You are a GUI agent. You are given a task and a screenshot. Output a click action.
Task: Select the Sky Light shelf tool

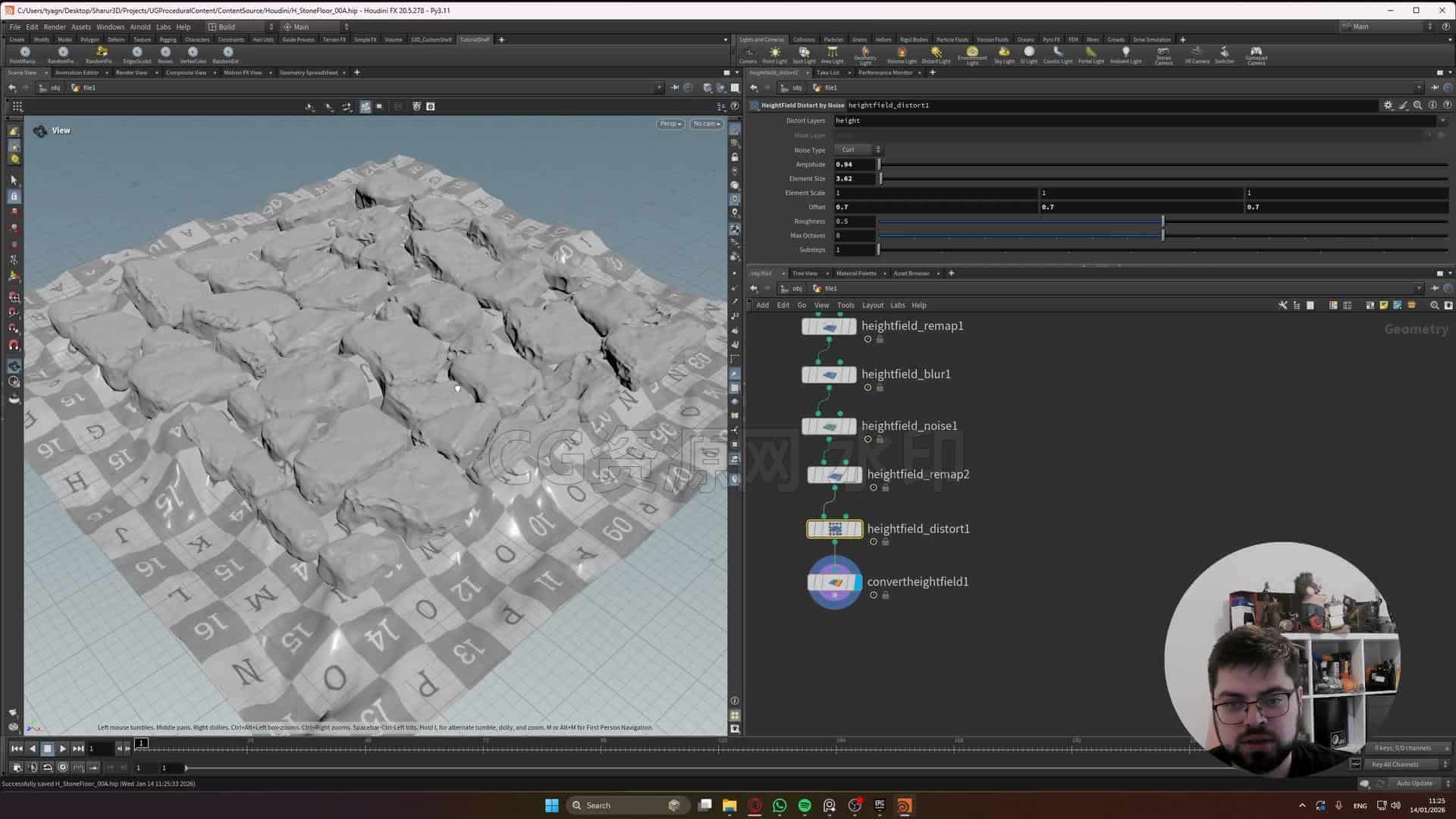click(x=1004, y=55)
